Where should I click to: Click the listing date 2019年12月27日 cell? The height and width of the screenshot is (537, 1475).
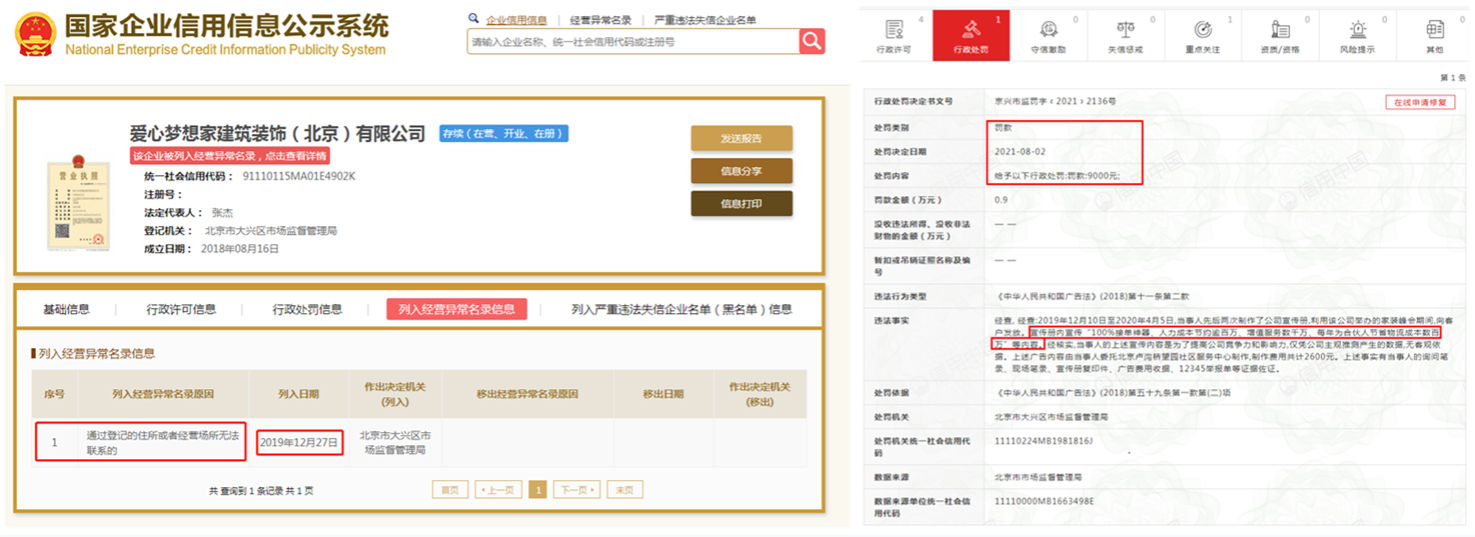[x=299, y=442]
